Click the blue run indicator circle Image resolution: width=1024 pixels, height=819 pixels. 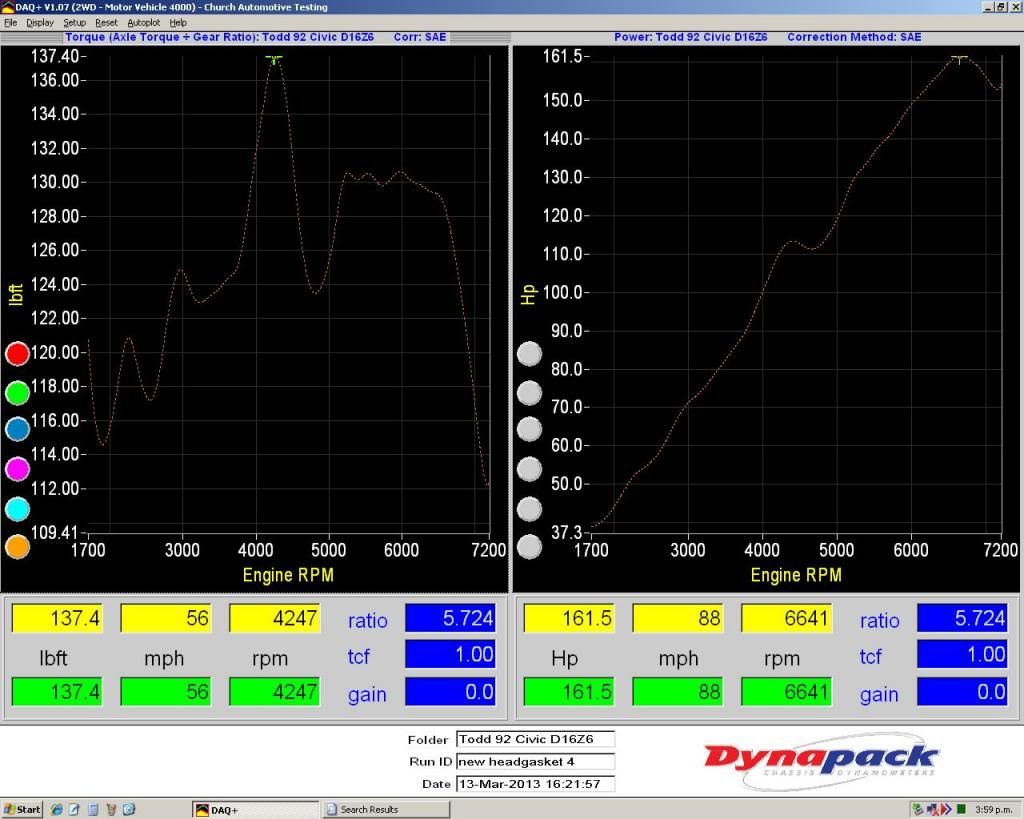(x=17, y=430)
